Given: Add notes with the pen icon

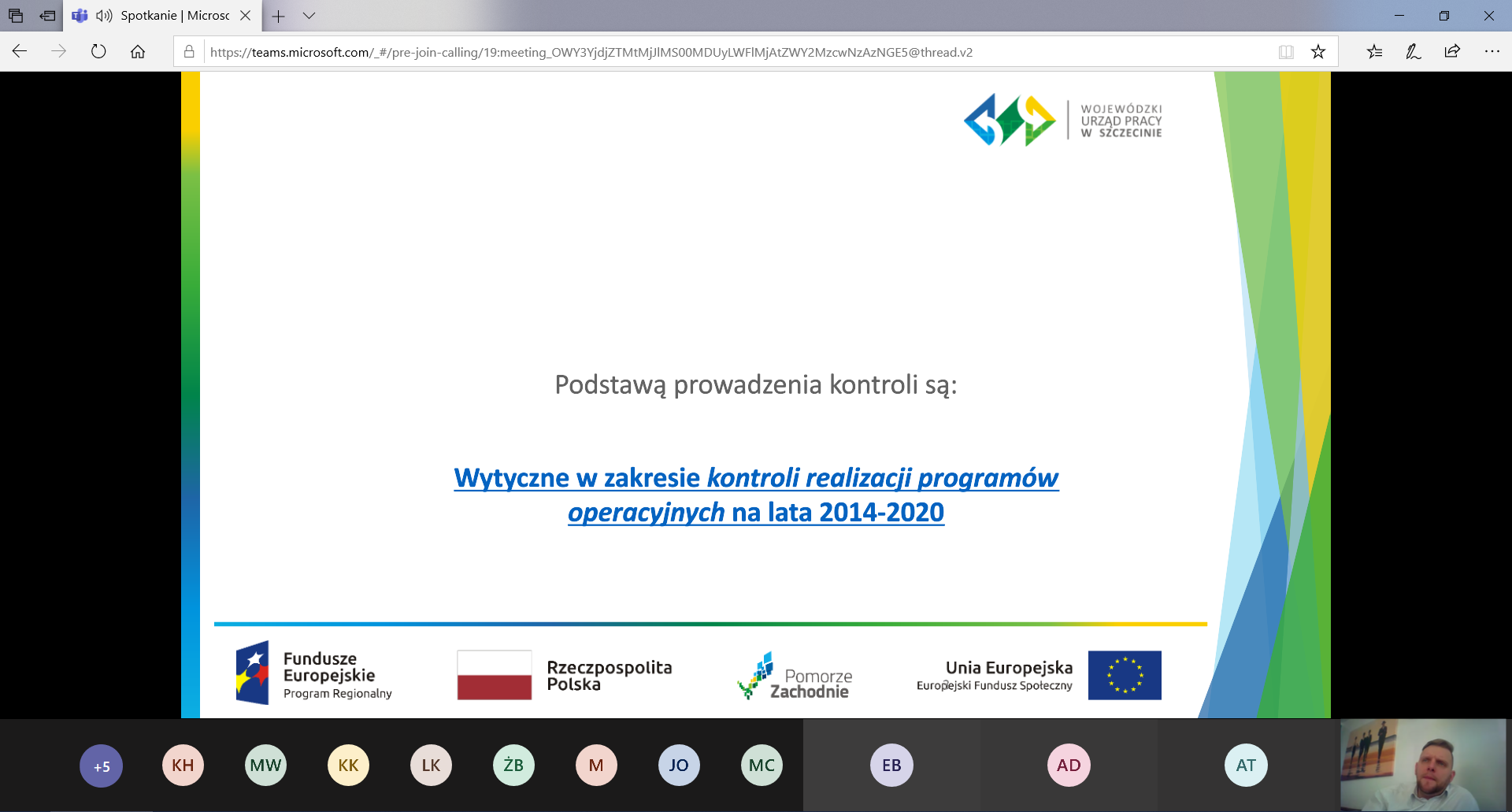Looking at the screenshot, I should click(x=1414, y=52).
